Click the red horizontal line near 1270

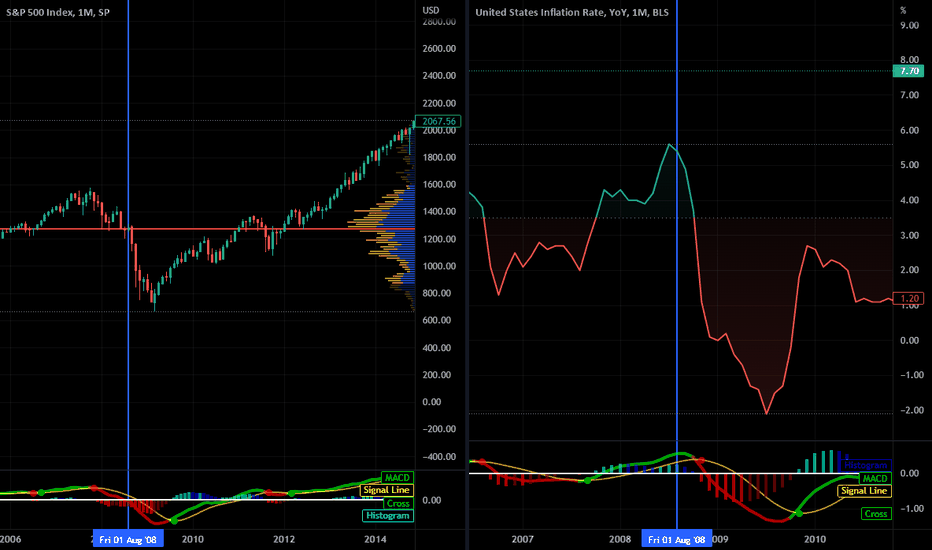coord(207,228)
